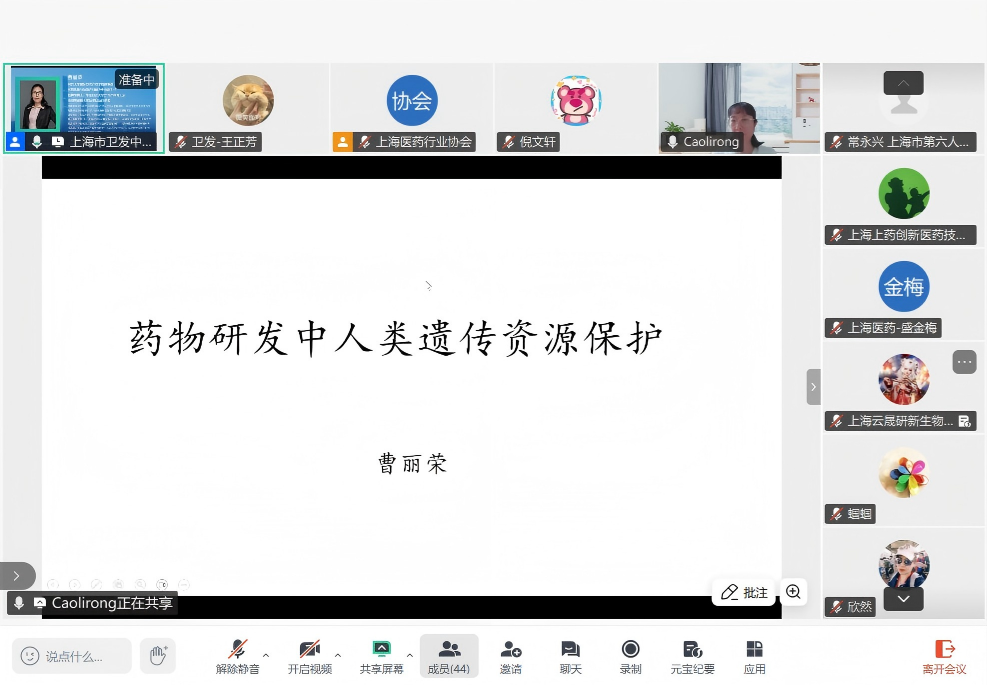987x685 pixels.
Task: Expand share options arrow next to 共享屏幕
Action: click(x=410, y=655)
